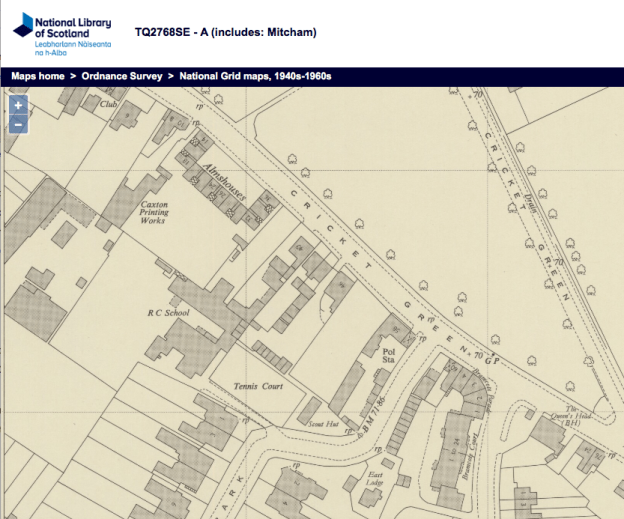
Task: Open National Grid maps, 1940s-1960s link
Action: (255, 76)
